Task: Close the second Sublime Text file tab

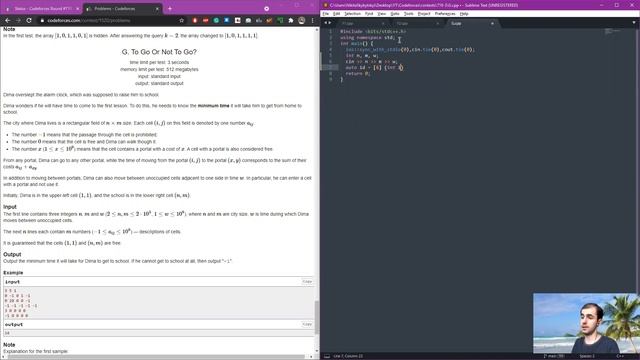Action: pos(438,23)
